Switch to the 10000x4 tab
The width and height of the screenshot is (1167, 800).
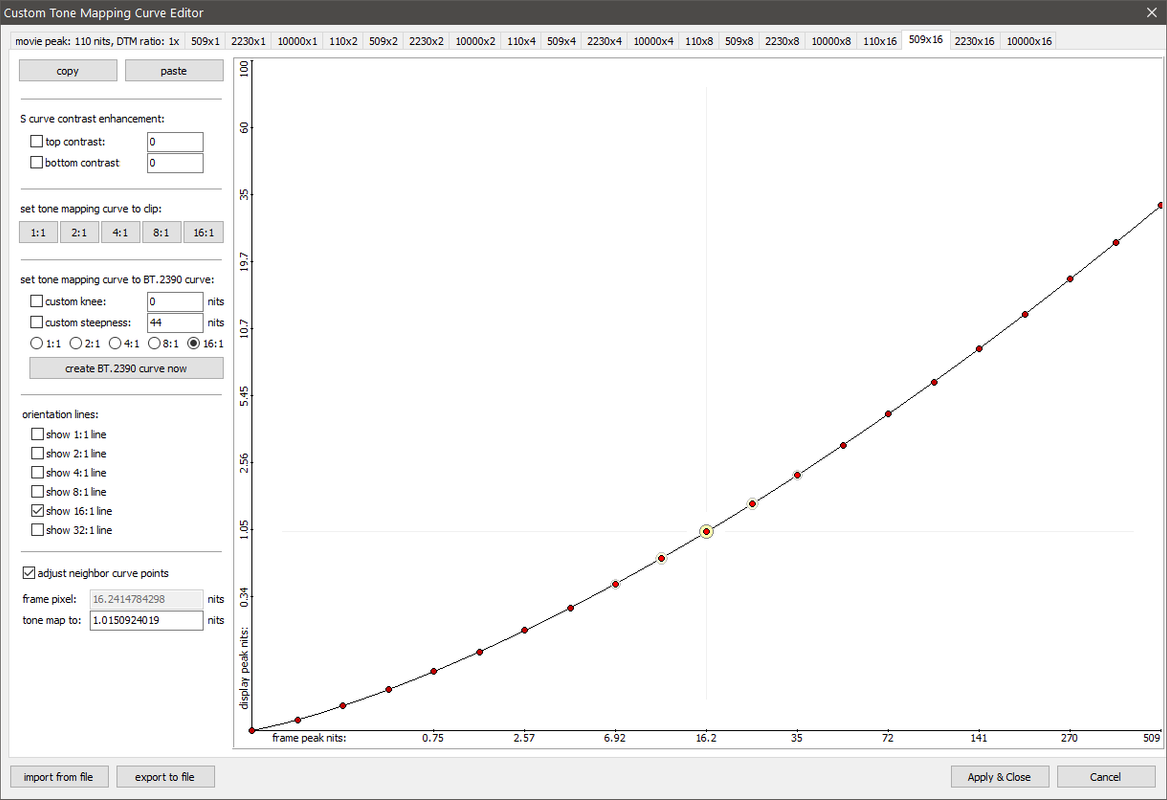pyautogui.click(x=653, y=41)
